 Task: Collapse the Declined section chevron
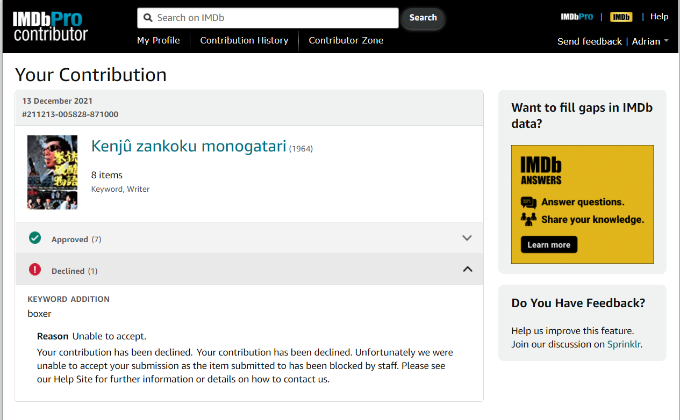pos(466,270)
